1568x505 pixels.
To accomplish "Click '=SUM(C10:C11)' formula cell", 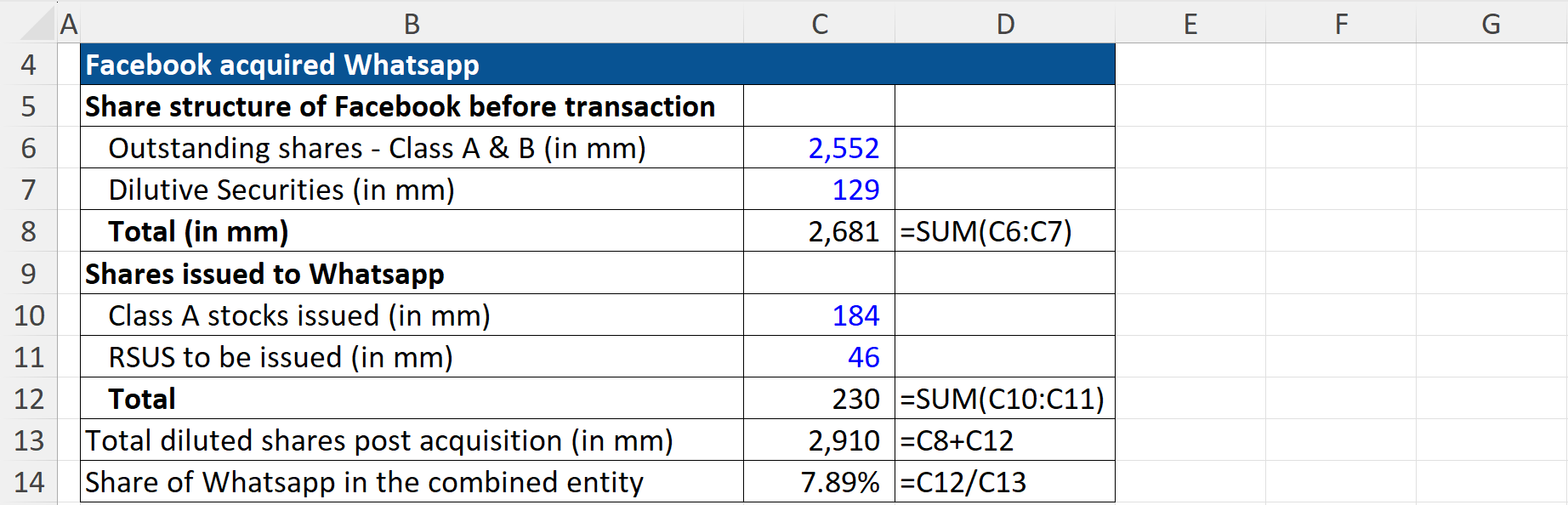I will pos(1005,399).
